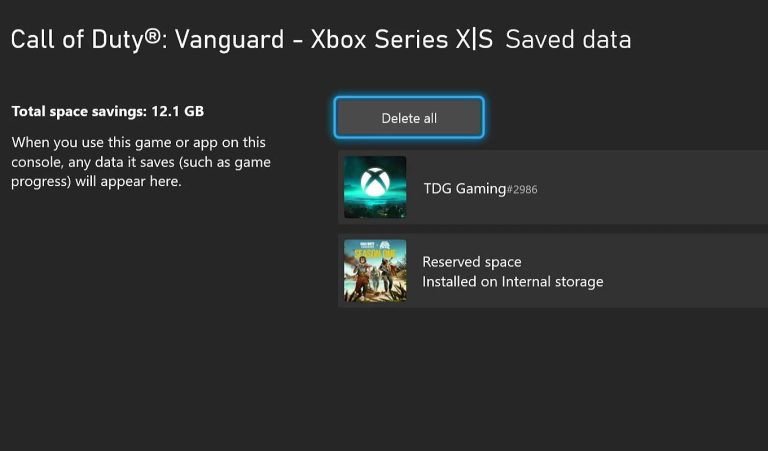This screenshot has height=451, width=768.
Task: Click Xbox Series X|S in the title
Action: pyautogui.click(x=402, y=40)
